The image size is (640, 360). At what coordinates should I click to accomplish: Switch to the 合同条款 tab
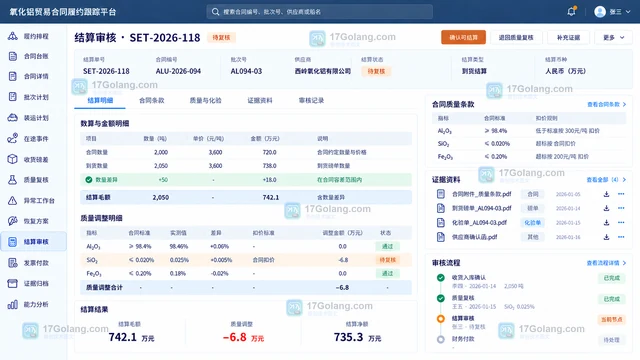[x=151, y=100]
